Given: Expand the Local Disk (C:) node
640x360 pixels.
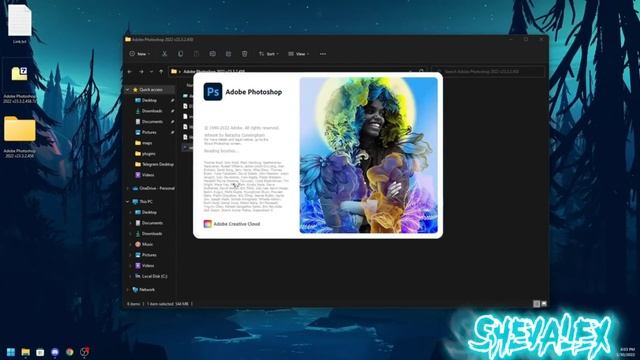Looking at the screenshot, I should (131, 276).
